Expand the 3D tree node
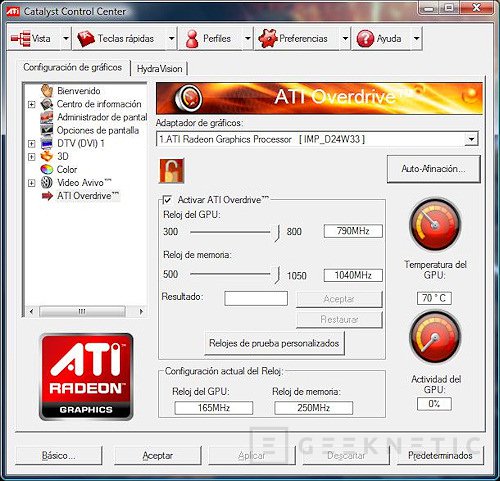The height and width of the screenshot is (481, 500). pos(32,157)
